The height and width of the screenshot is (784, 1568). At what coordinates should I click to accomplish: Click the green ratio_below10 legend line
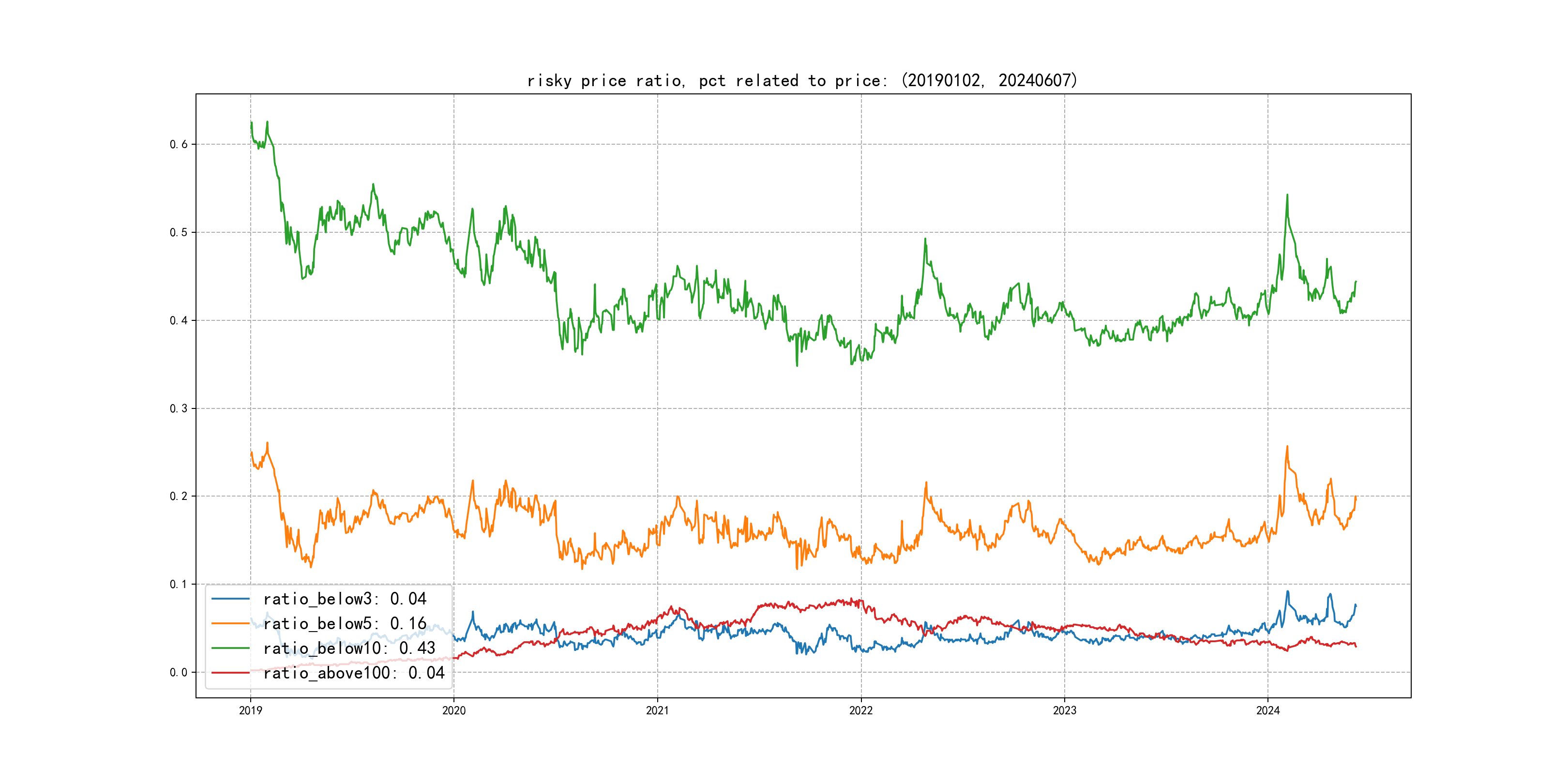tap(230, 648)
